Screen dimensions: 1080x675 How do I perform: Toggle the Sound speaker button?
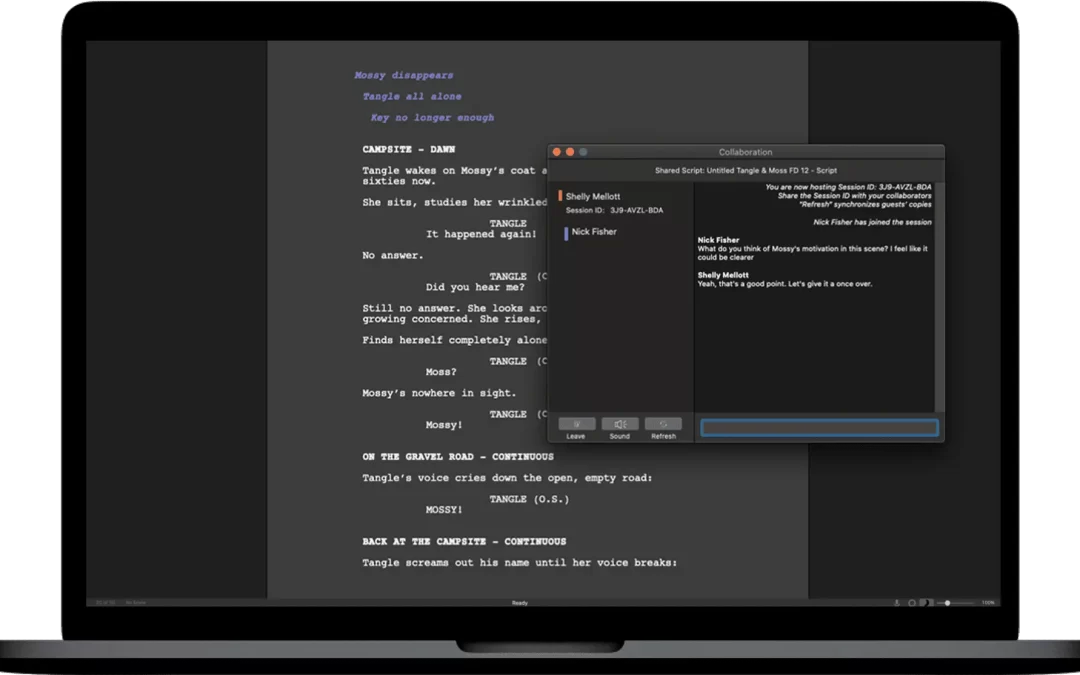[620, 424]
